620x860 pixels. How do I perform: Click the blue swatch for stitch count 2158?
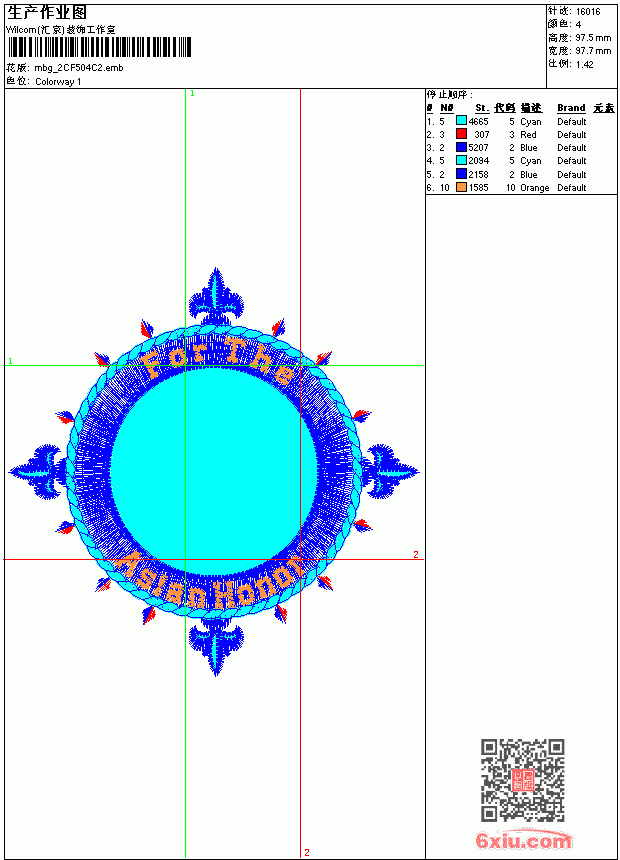tap(461, 174)
